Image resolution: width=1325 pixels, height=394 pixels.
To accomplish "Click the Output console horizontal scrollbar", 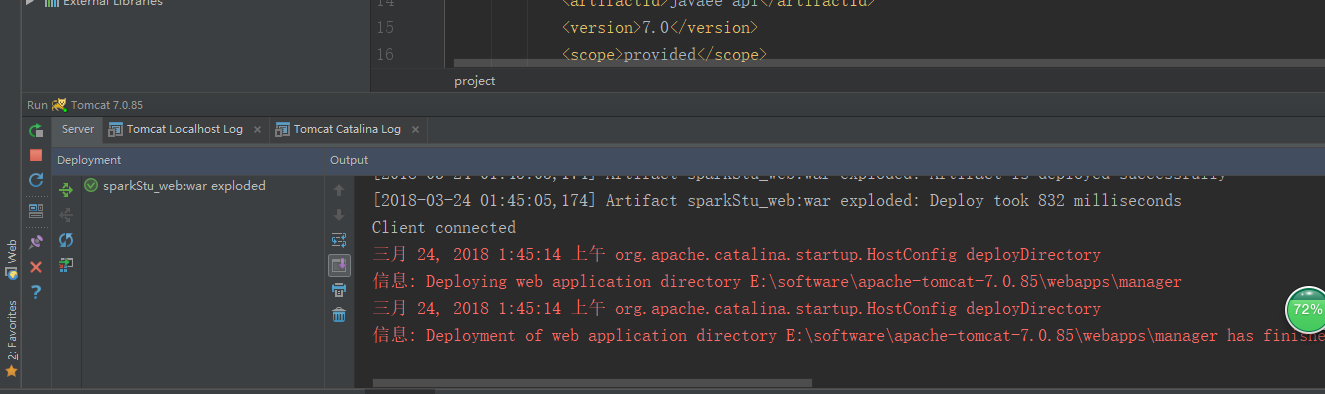I will click(x=592, y=382).
